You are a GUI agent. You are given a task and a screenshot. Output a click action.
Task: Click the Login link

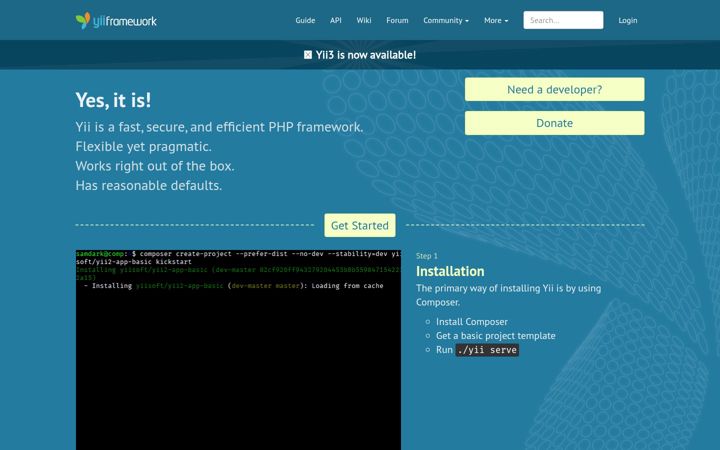point(628,20)
